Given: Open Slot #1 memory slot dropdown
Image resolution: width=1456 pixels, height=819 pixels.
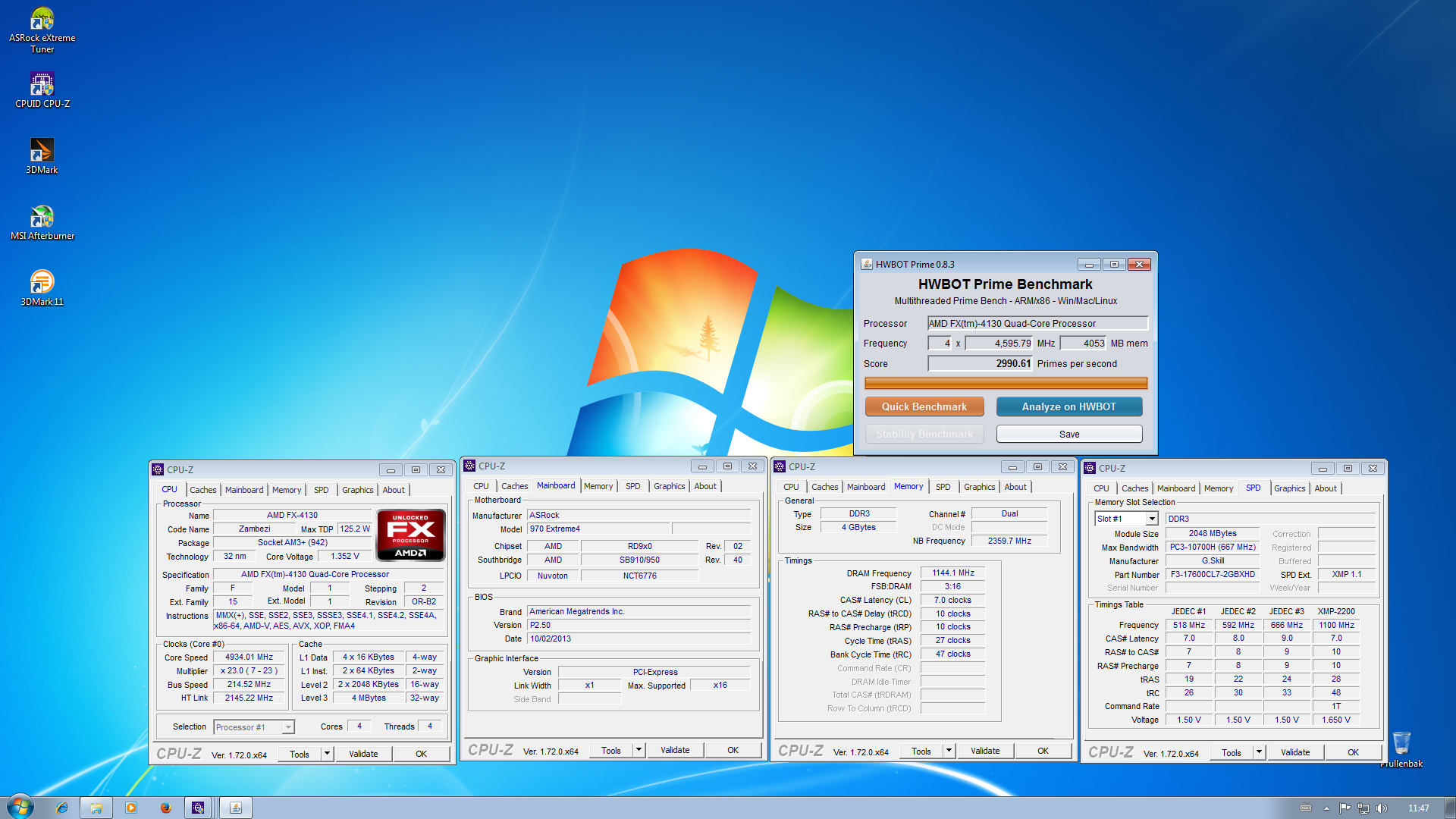Looking at the screenshot, I should pos(1126,519).
